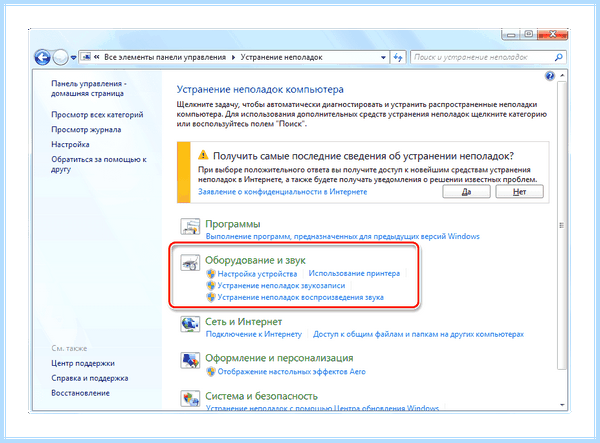Open 'Подключение к Интернету'
Screen dimensions: 600x443
tap(254, 334)
